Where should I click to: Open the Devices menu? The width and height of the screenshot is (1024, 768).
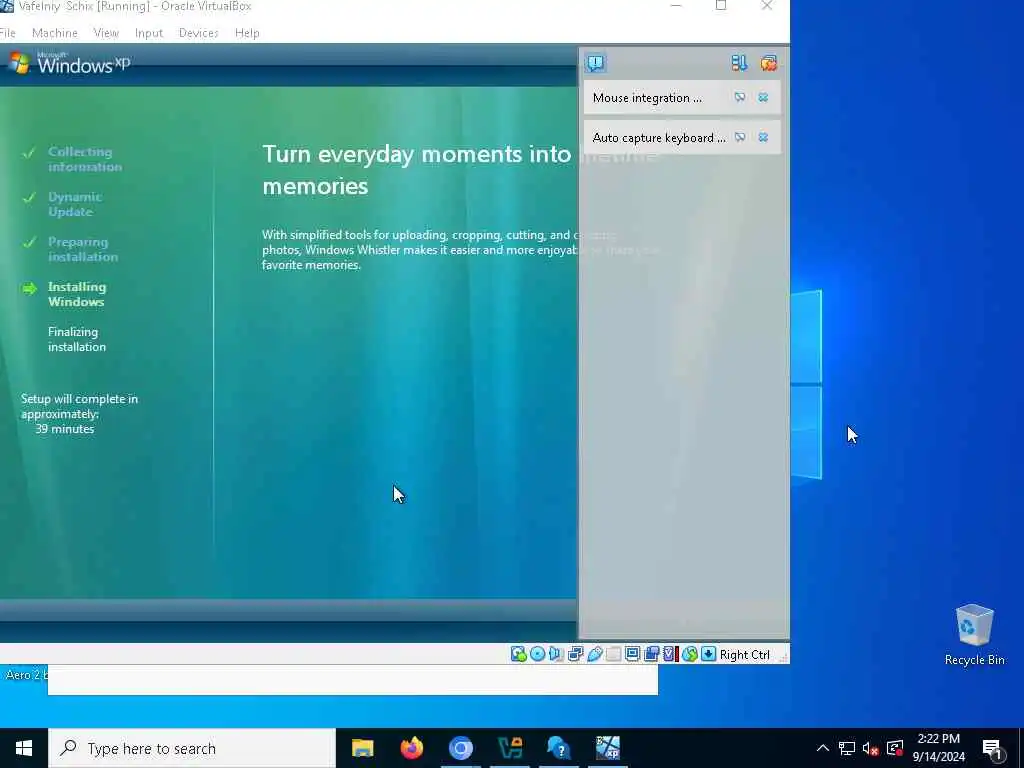(x=199, y=33)
